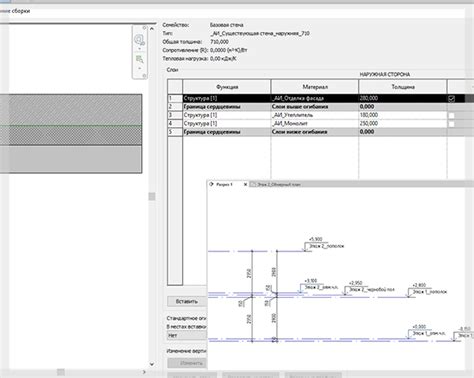The height and width of the screenshot is (378, 474).
Task: Toggle the checked checkbox in layer row 1
Action: (x=451, y=99)
